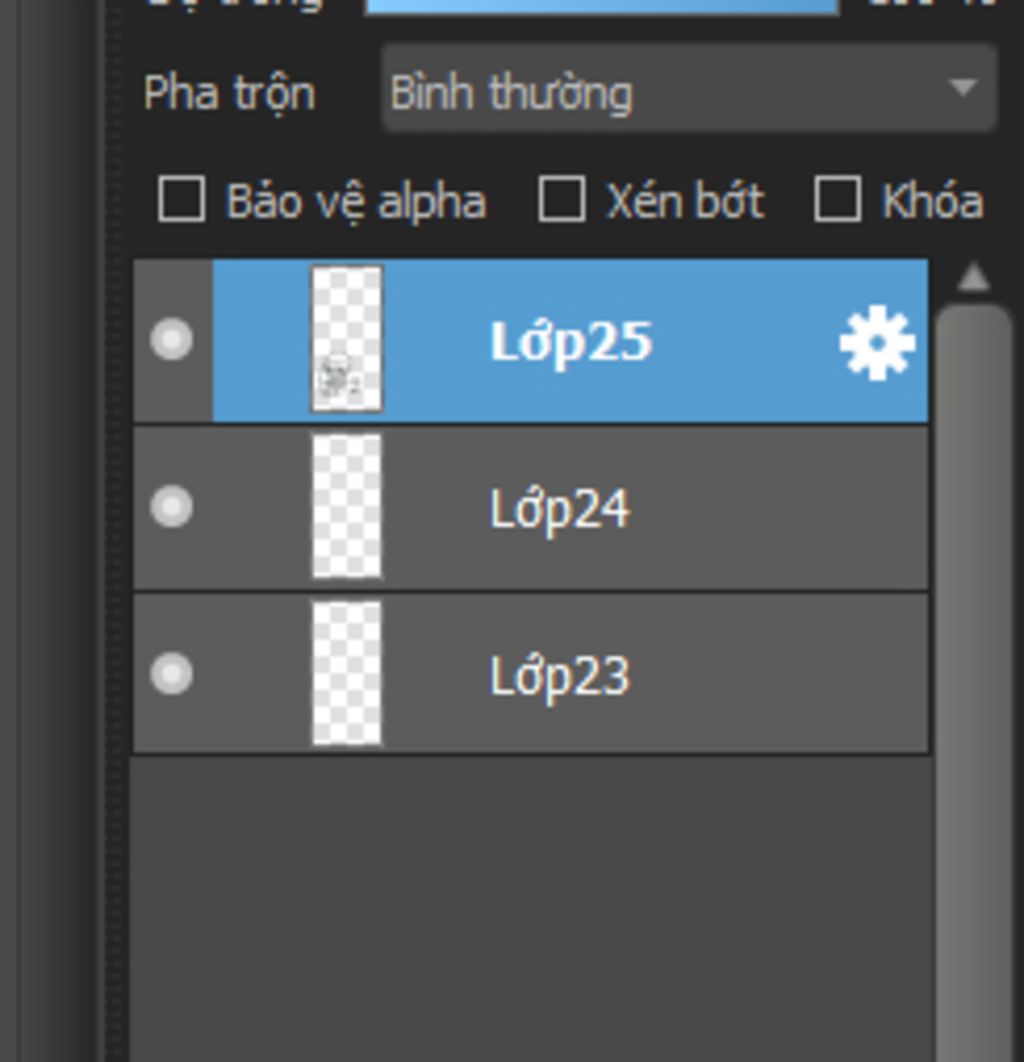Select the Lớp25 layer name

coord(571,341)
